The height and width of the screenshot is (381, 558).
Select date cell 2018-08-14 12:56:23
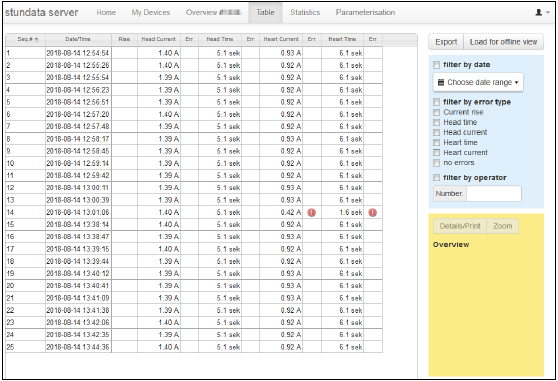point(78,90)
